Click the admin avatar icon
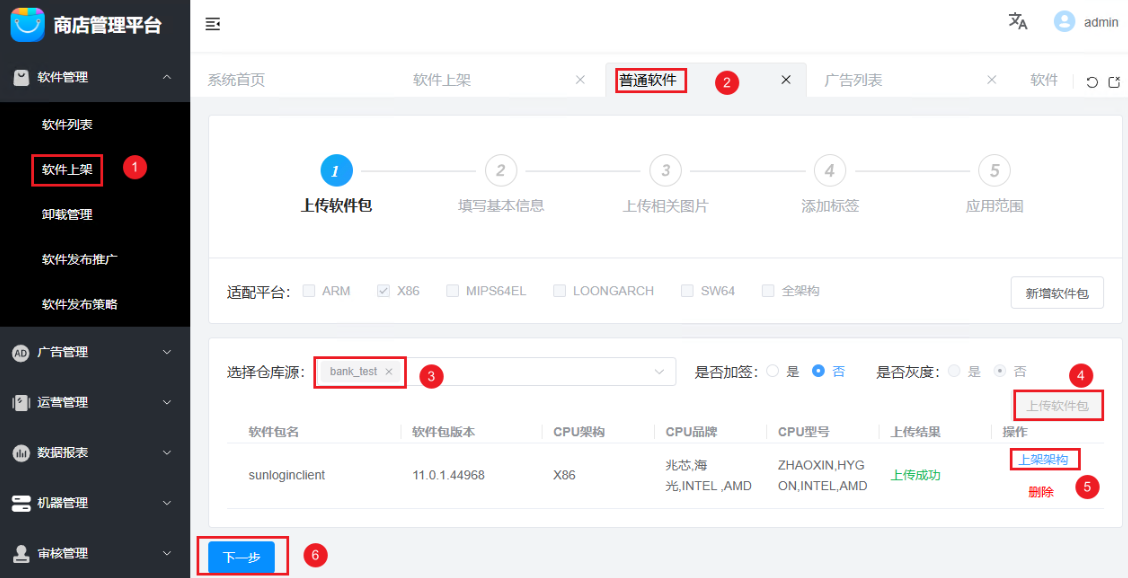Screen dimensions: 1128x578 pos(1062,22)
